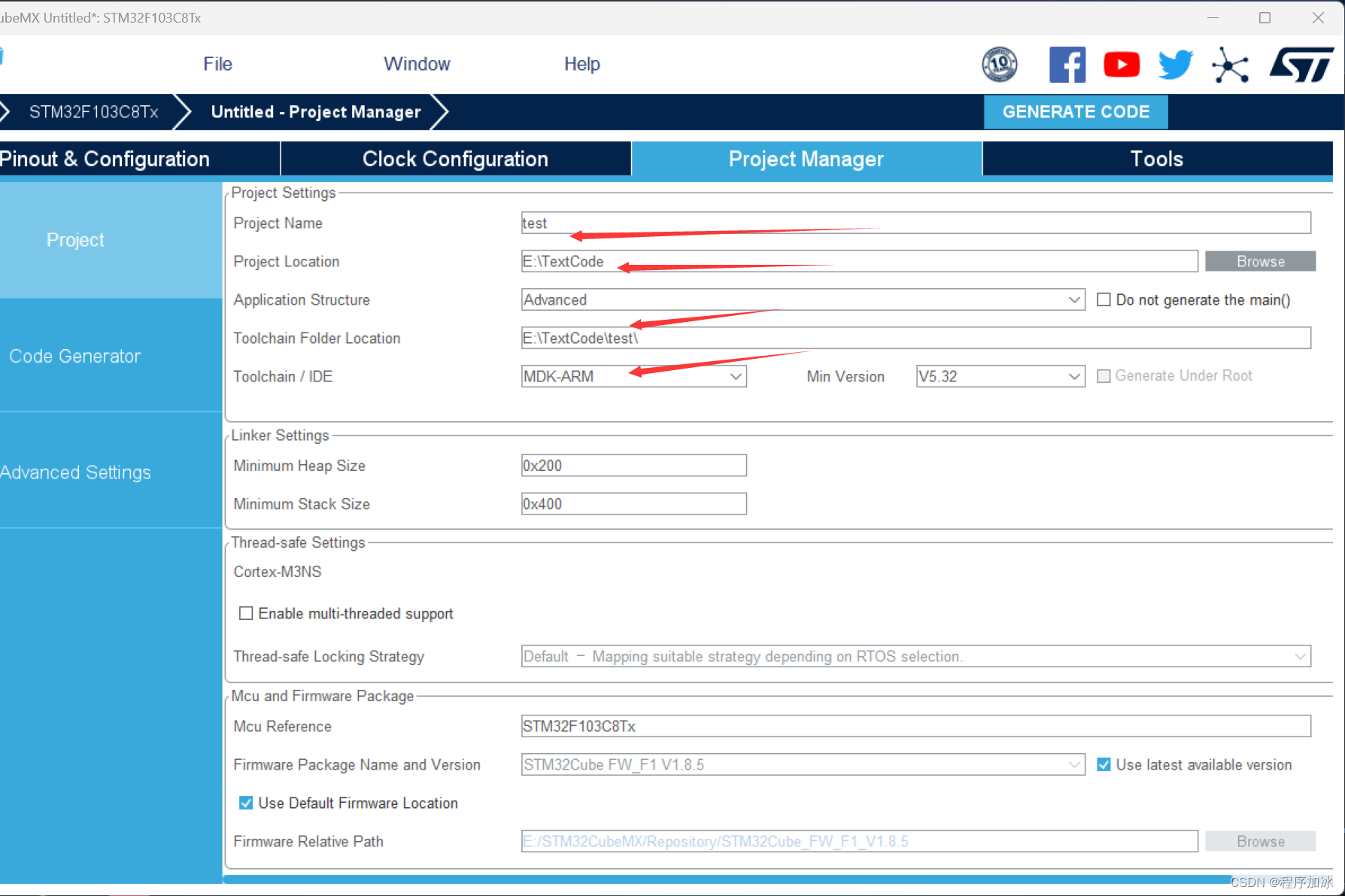Uncheck Use latest available version
The height and width of the screenshot is (896, 1345).
1104,764
